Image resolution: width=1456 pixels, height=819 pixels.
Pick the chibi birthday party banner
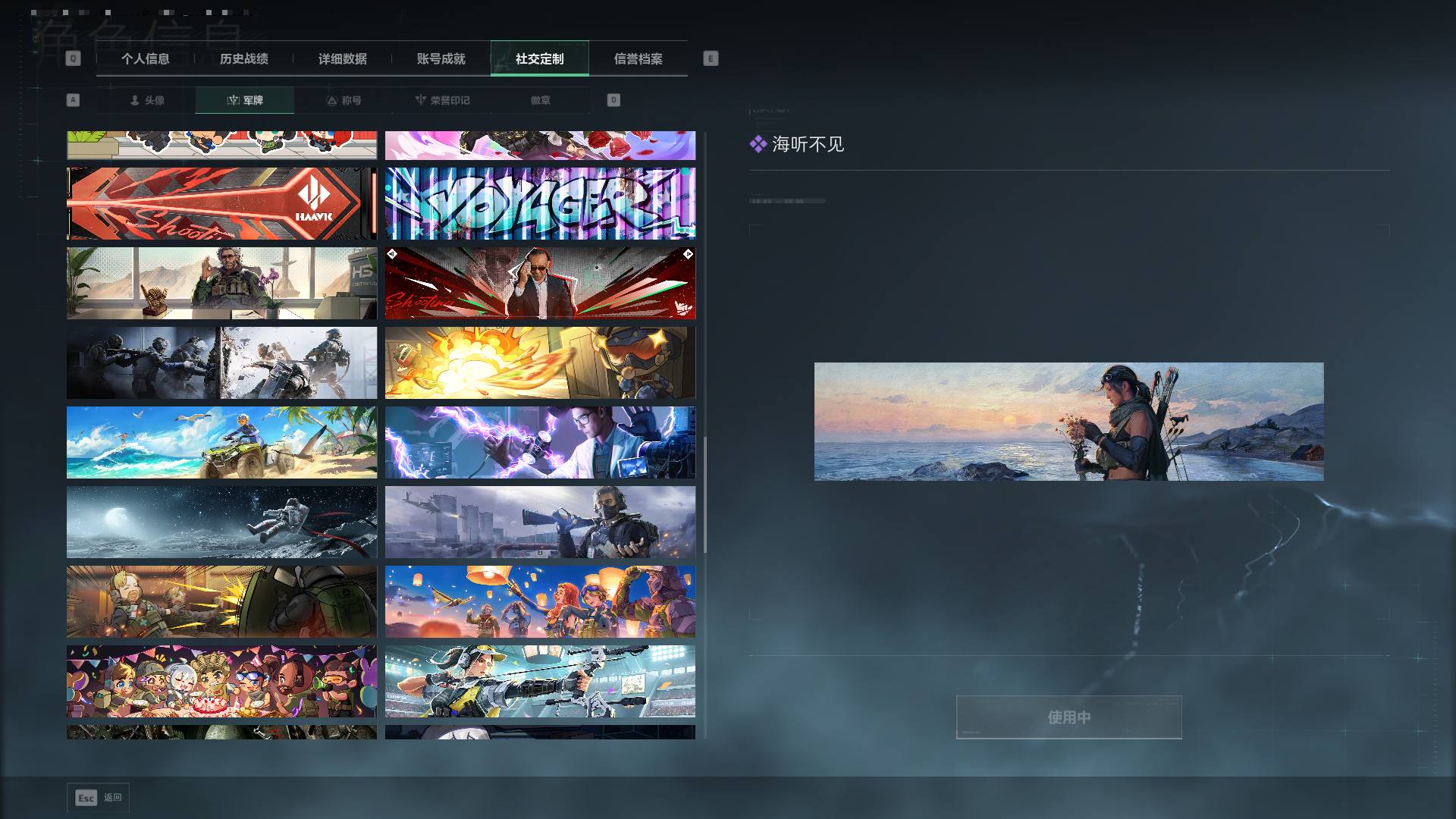[x=221, y=682]
